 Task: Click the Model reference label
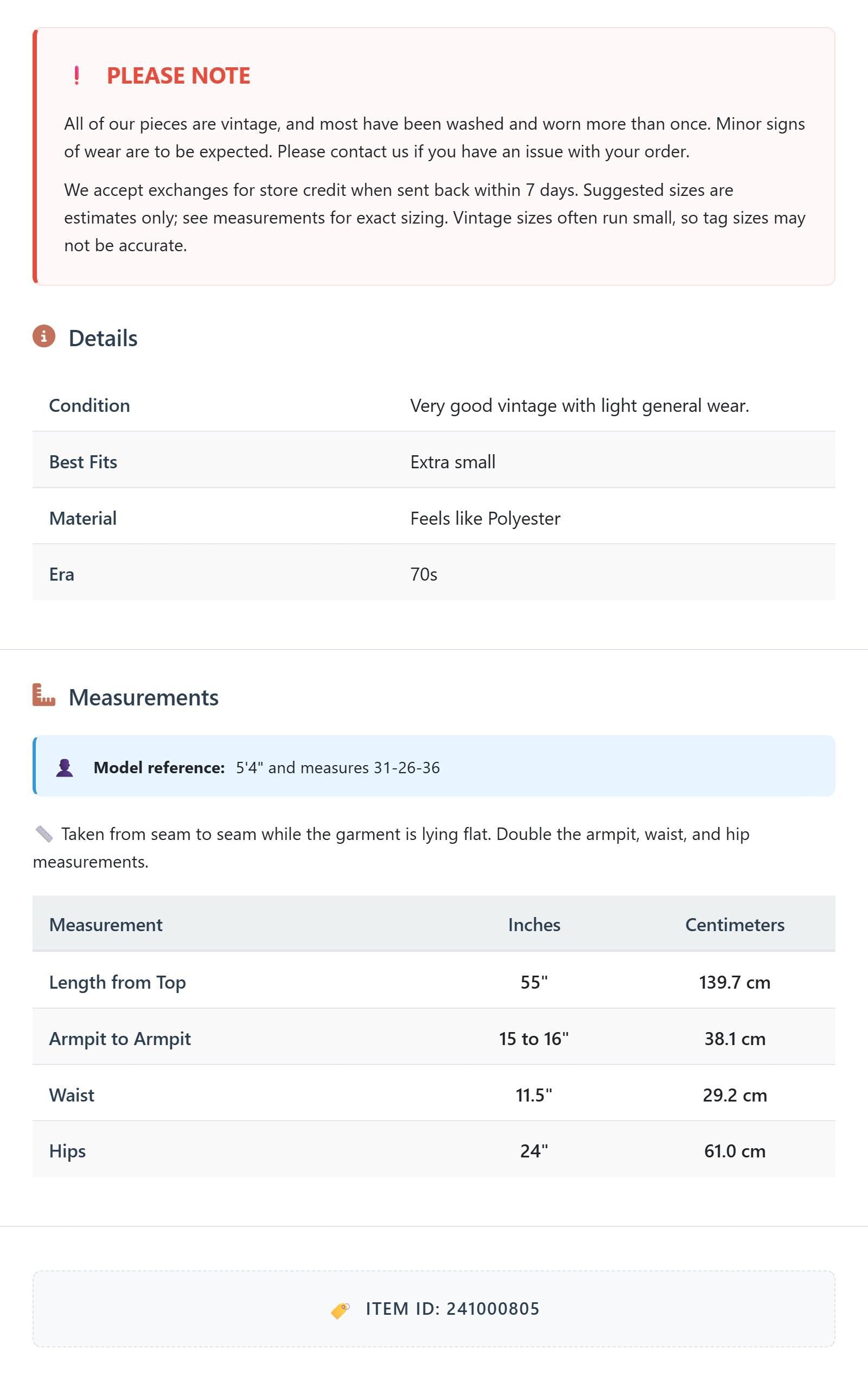click(x=159, y=767)
